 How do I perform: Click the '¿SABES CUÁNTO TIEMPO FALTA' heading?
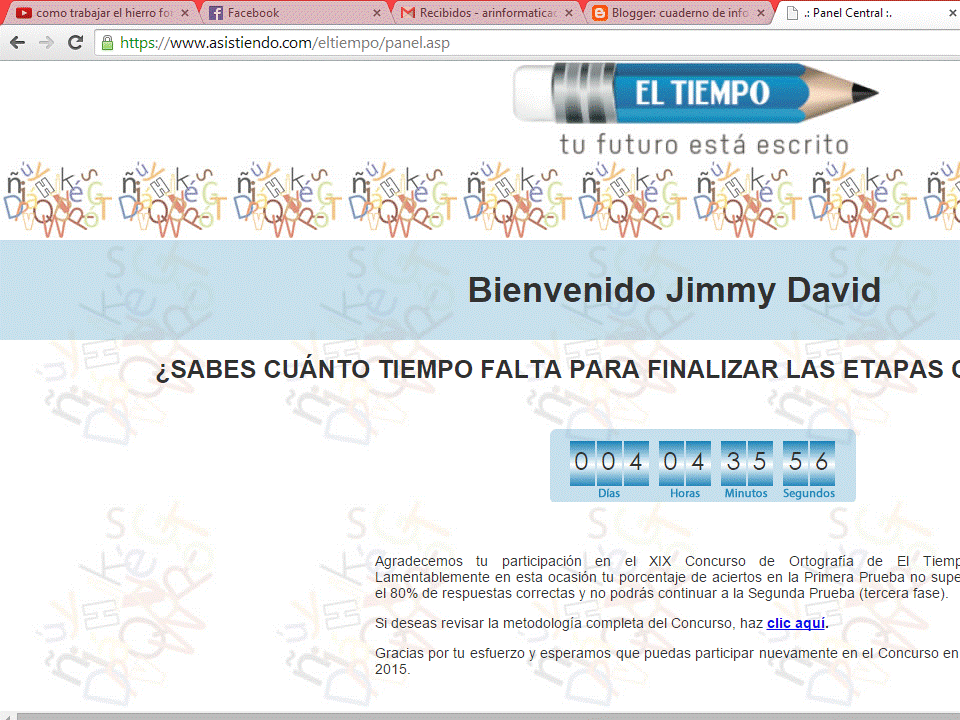[557, 370]
